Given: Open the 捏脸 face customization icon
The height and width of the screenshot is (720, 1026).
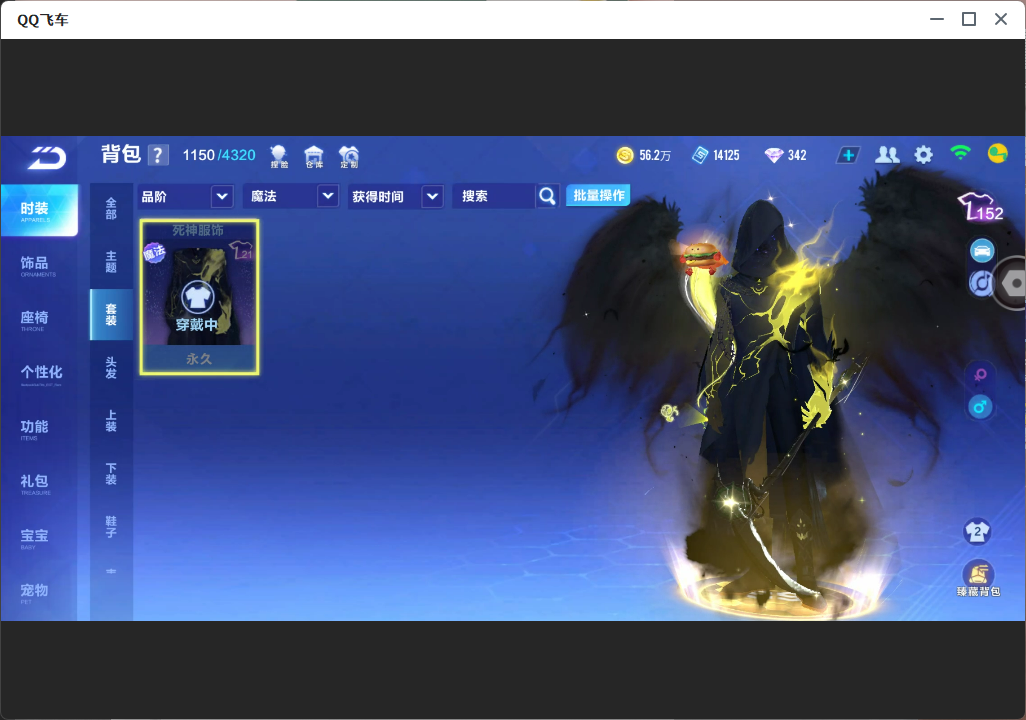Looking at the screenshot, I should (279, 156).
